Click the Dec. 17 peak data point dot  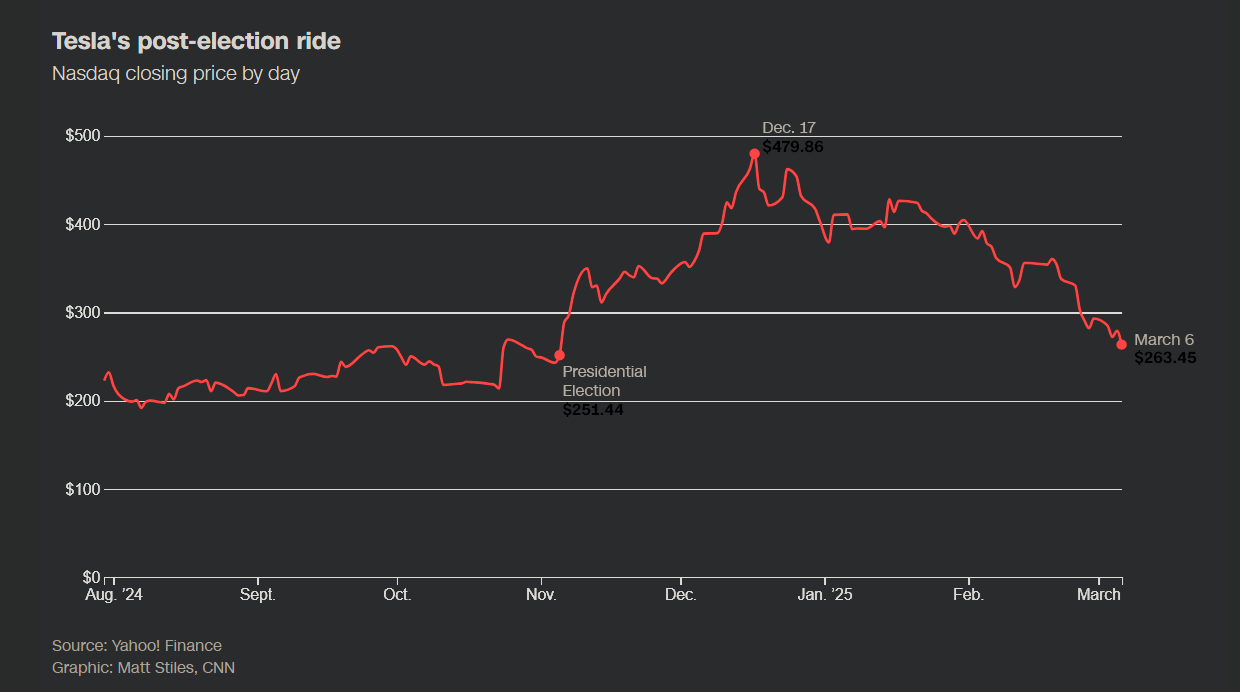(754, 154)
